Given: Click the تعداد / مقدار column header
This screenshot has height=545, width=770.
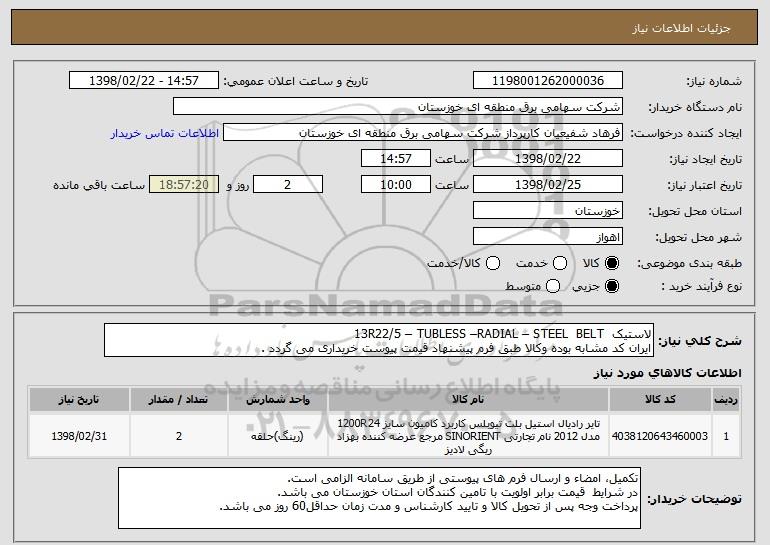Looking at the screenshot, I should coord(179,400).
